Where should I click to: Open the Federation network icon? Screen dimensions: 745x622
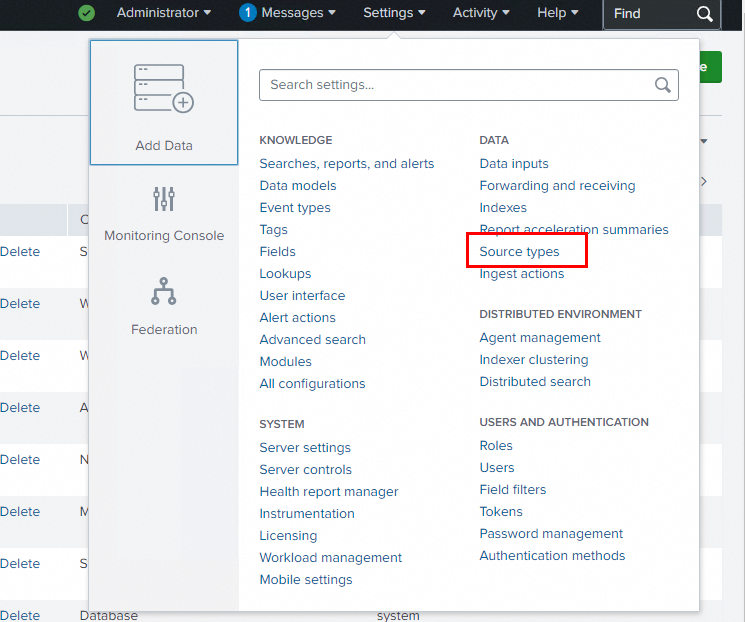pyautogui.click(x=164, y=291)
